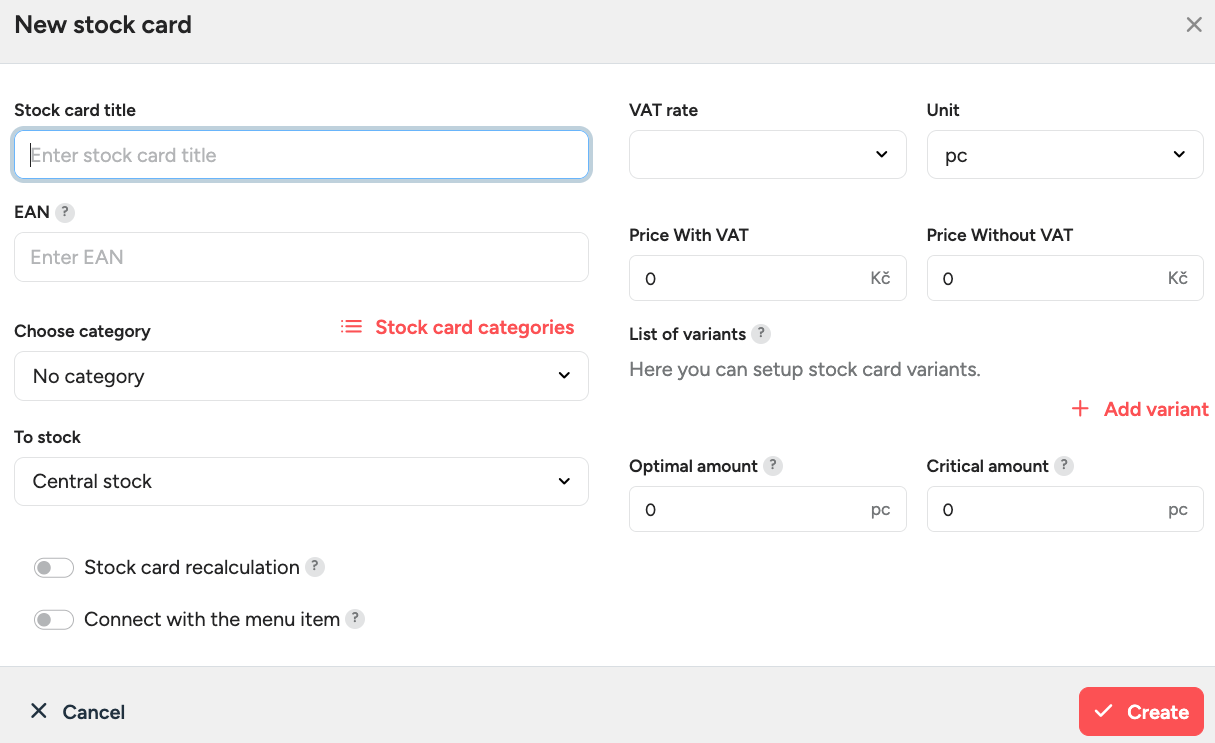
Task: Click the Critical amount help icon
Action: [1064, 466]
